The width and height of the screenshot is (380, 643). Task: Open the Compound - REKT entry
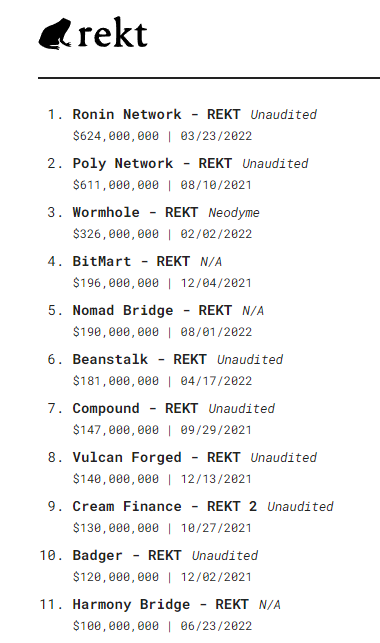pyautogui.click(x=135, y=408)
